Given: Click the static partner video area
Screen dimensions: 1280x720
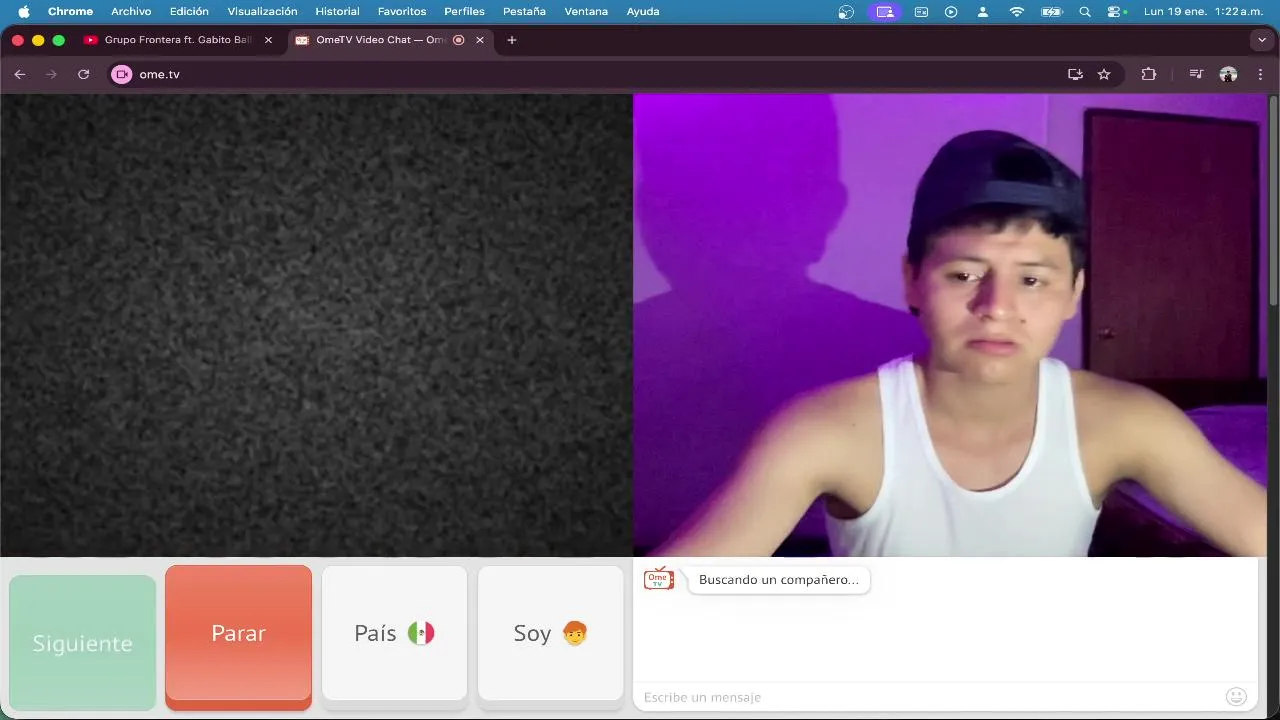Looking at the screenshot, I should pyautogui.click(x=316, y=325).
